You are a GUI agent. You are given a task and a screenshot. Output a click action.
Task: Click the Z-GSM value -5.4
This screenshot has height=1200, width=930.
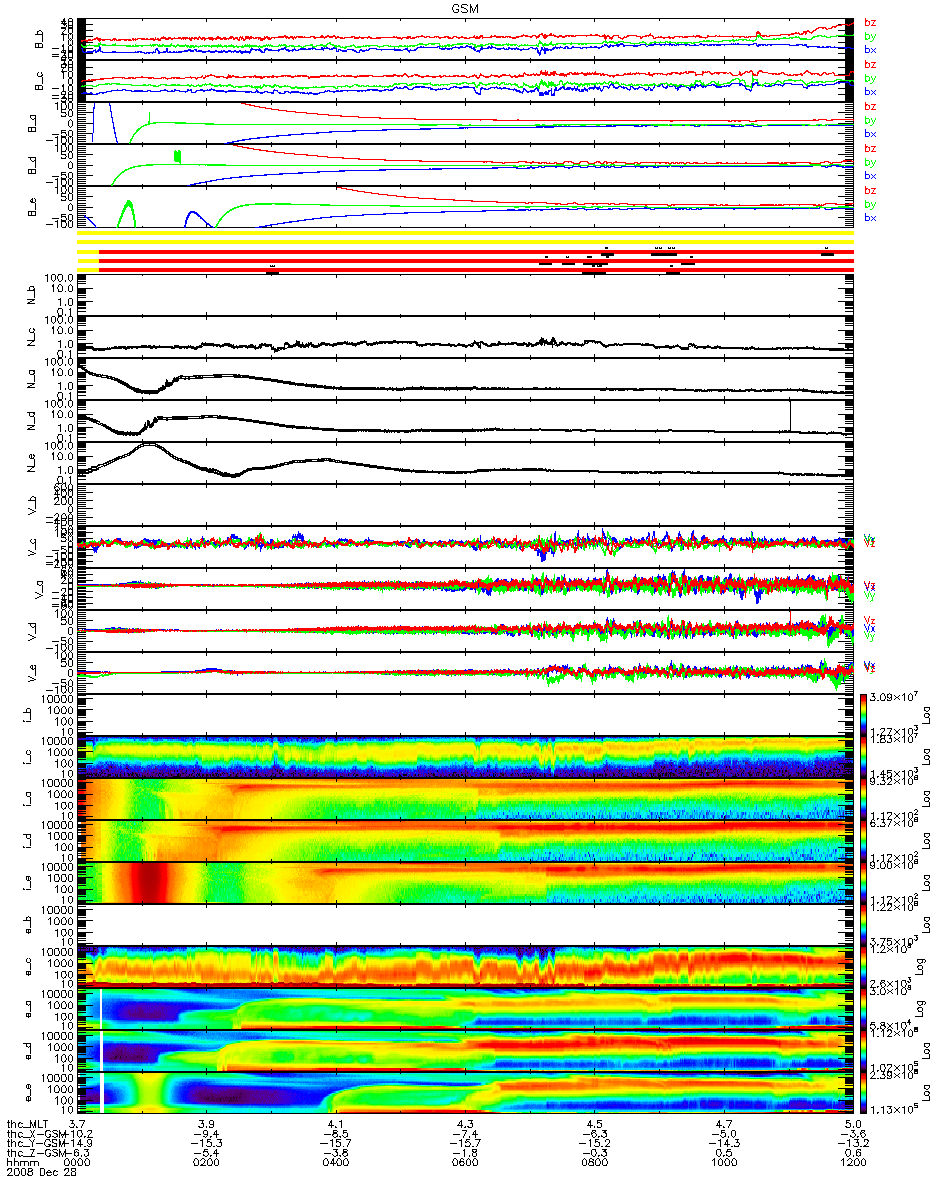pyautogui.click(x=206, y=1153)
